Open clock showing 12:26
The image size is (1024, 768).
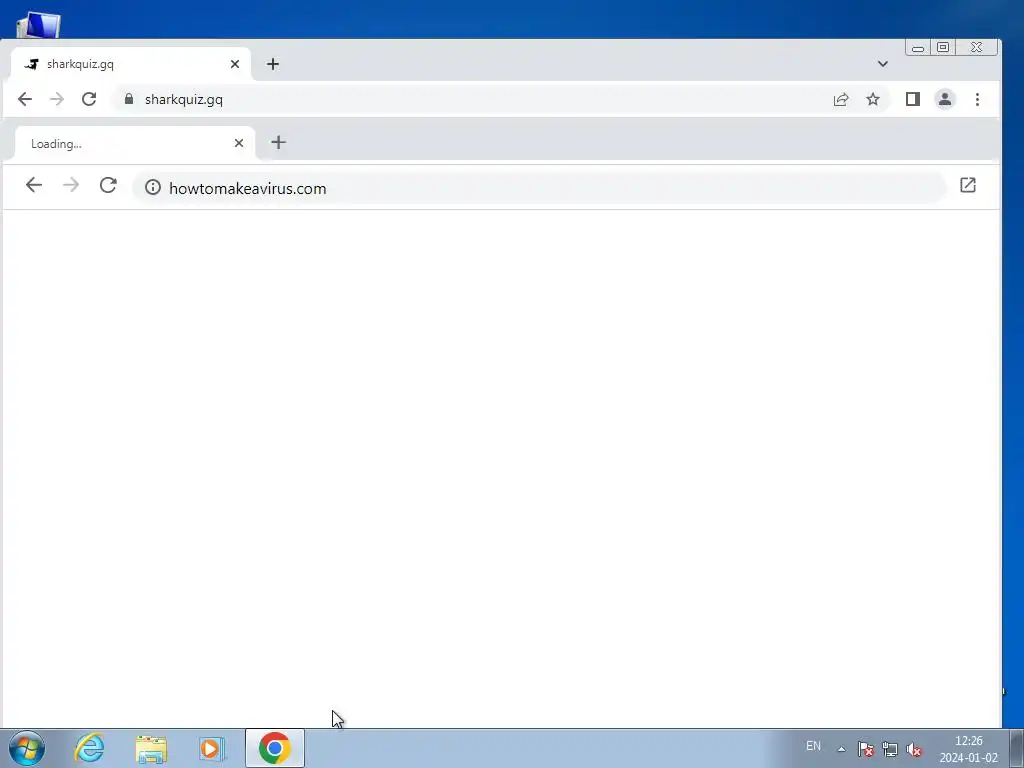[x=968, y=749]
